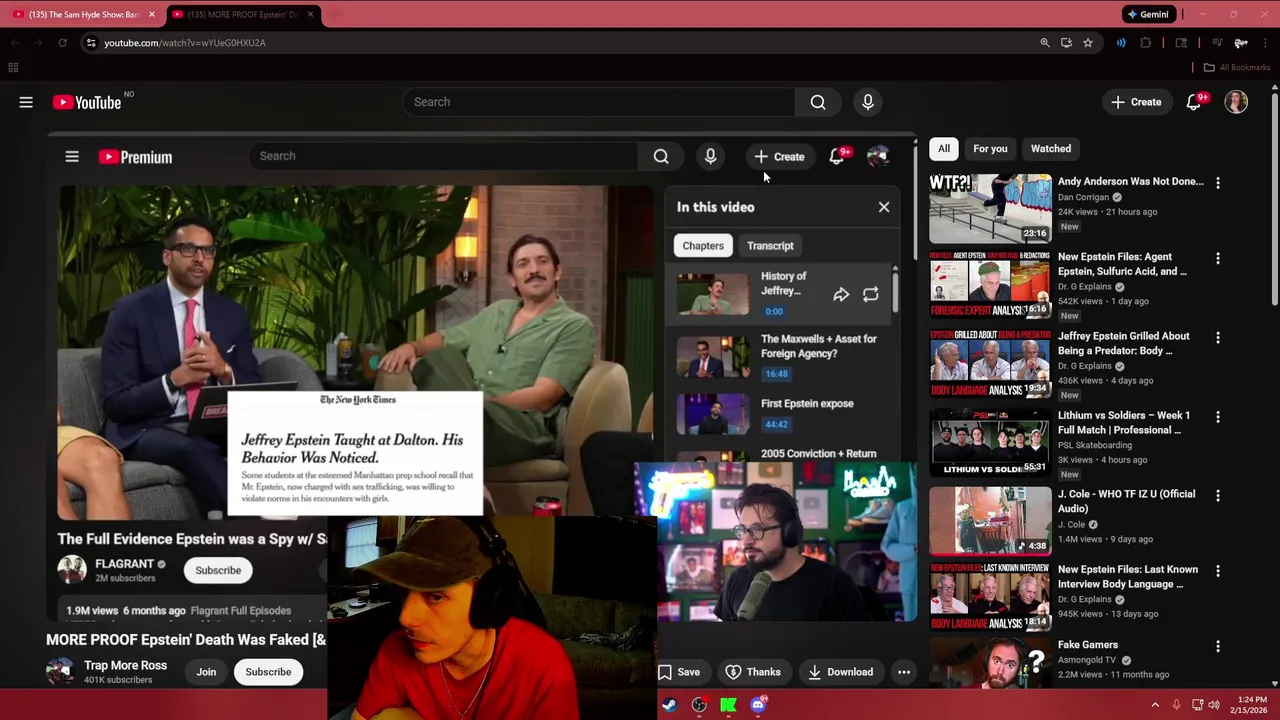
Task: Join the Trap More Ross channel
Action: [x=206, y=672]
